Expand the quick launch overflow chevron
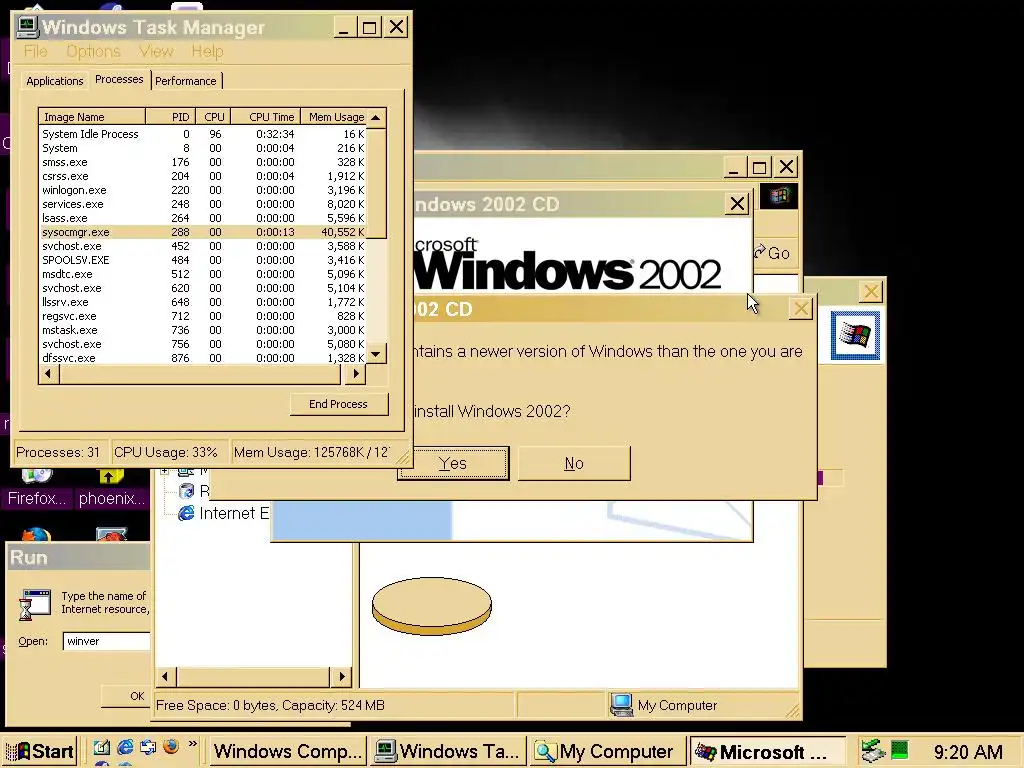Image resolution: width=1024 pixels, height=768 pixels. click(x=192, y=744)
